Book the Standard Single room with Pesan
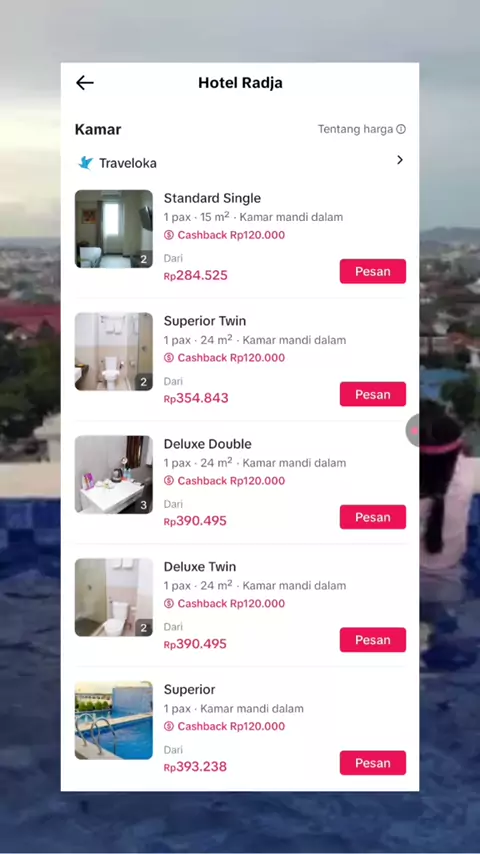 click(x=373, y=271)
